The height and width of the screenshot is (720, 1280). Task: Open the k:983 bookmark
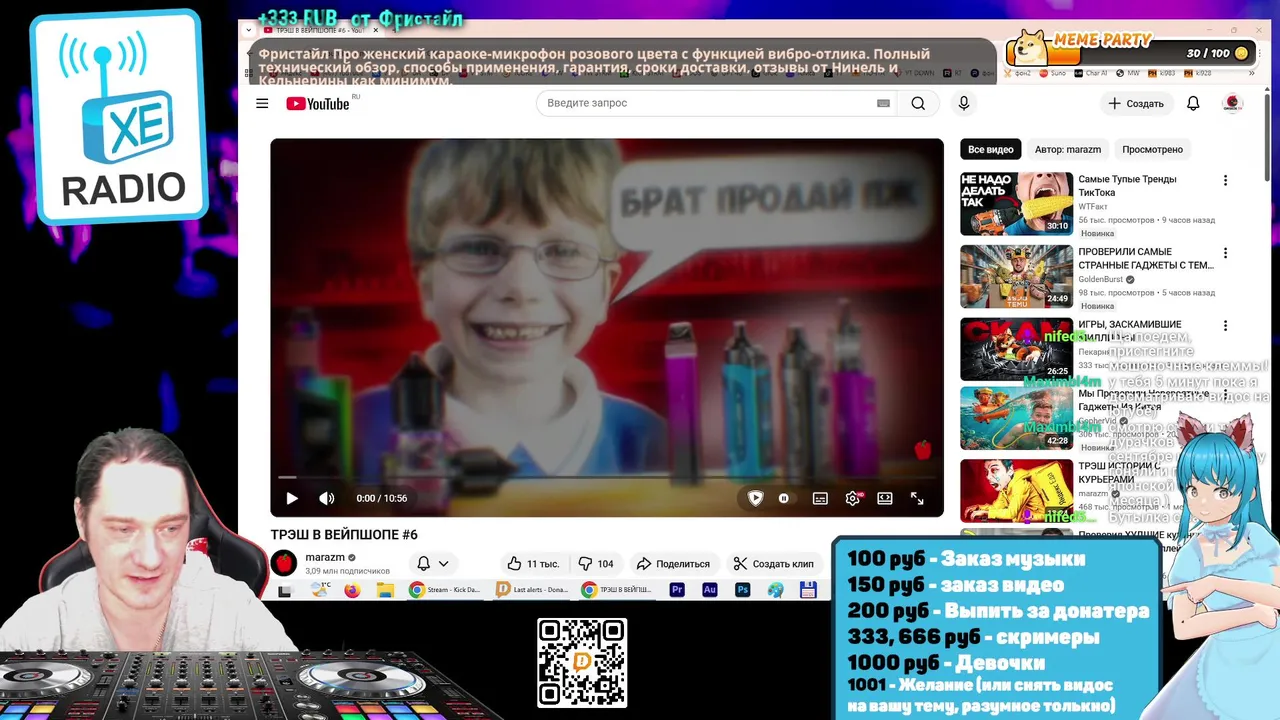pyautogui.click(x=1161, y=73)
